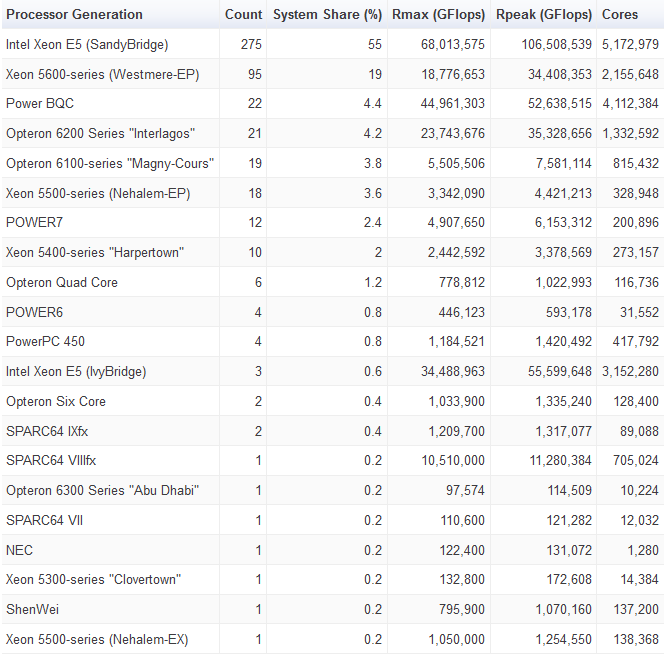Click the SPARC64 IXfx processor name

pyautogui.click(x=47, y=432)
